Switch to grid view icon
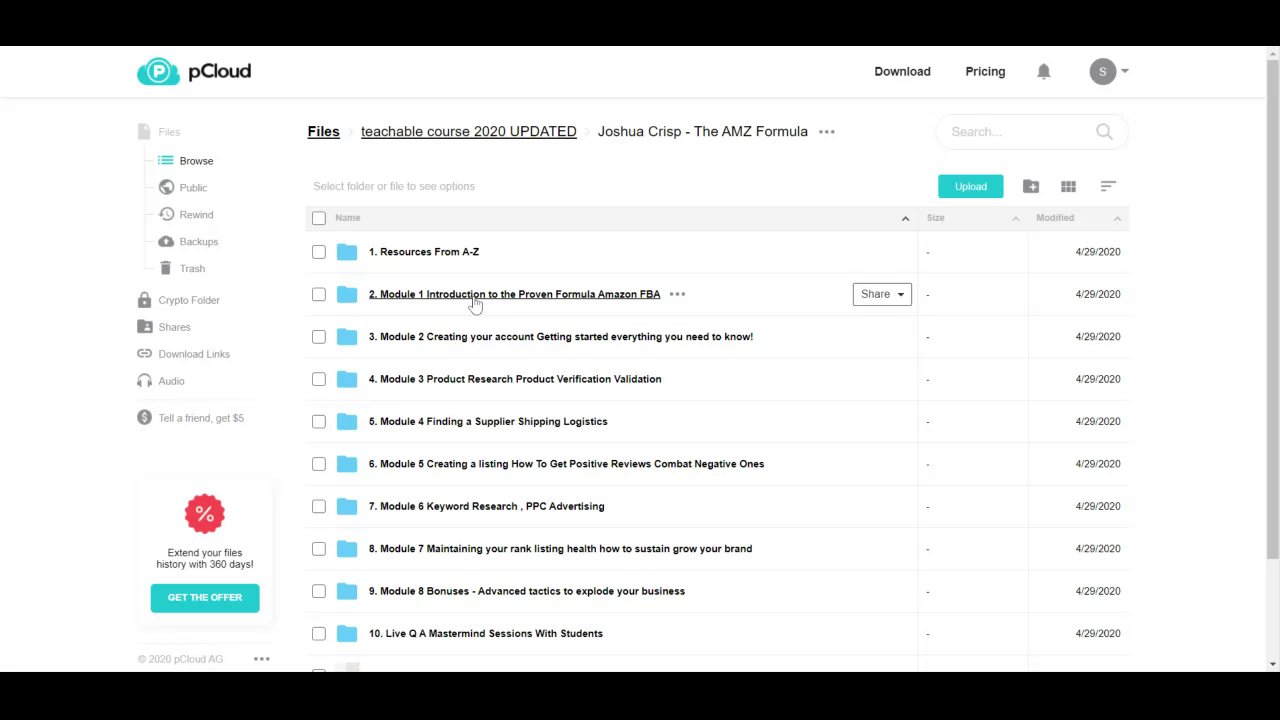The width and height of the screenshot is (1280, 720). pyautogui.click(x=1068, y=186)
